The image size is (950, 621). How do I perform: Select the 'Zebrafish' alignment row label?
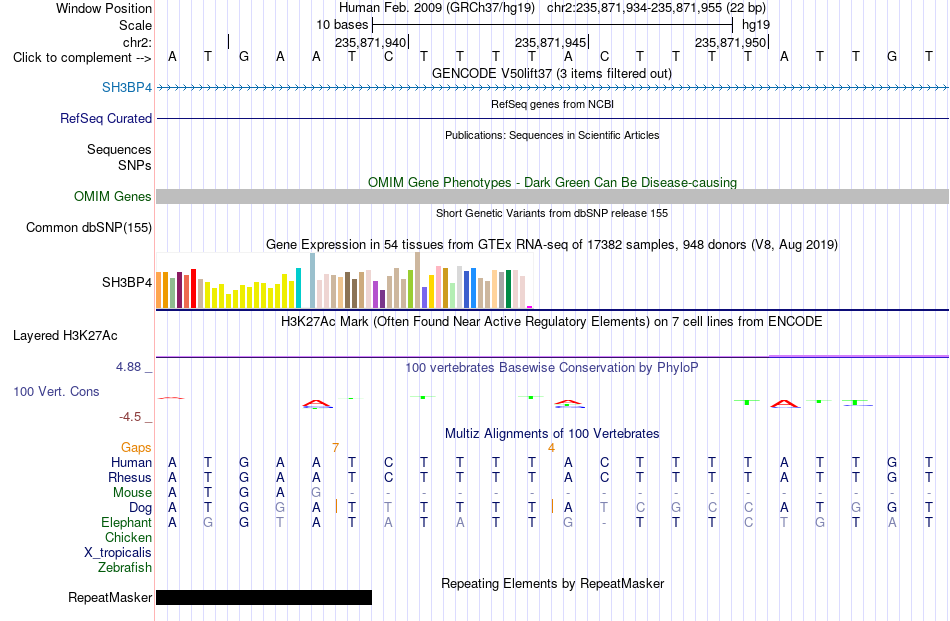tap(125, 568)
